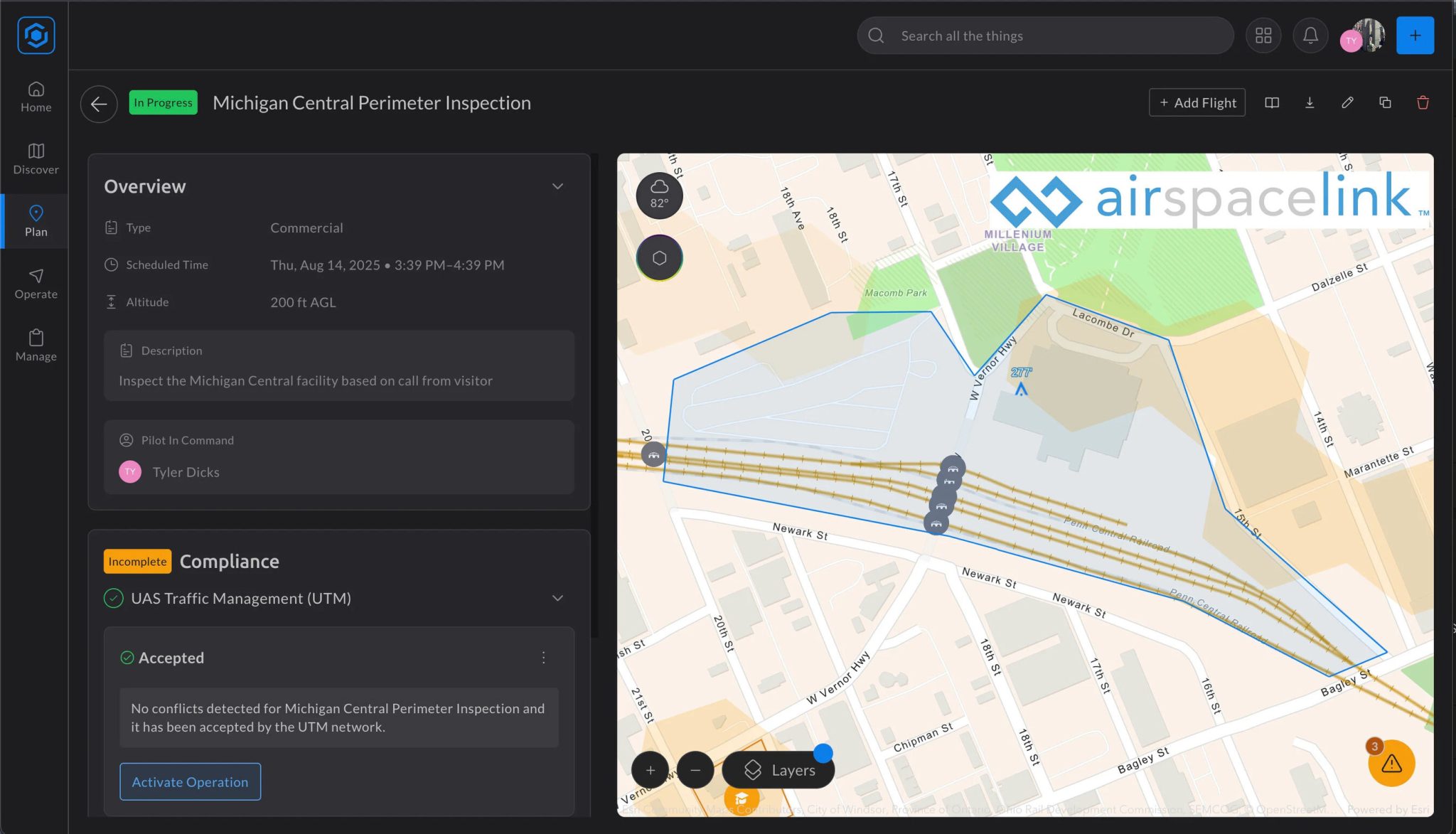Select the airspace hexagon layer control on map
Viewport: 1456px width, 834px height.
(x=659, y=257)
